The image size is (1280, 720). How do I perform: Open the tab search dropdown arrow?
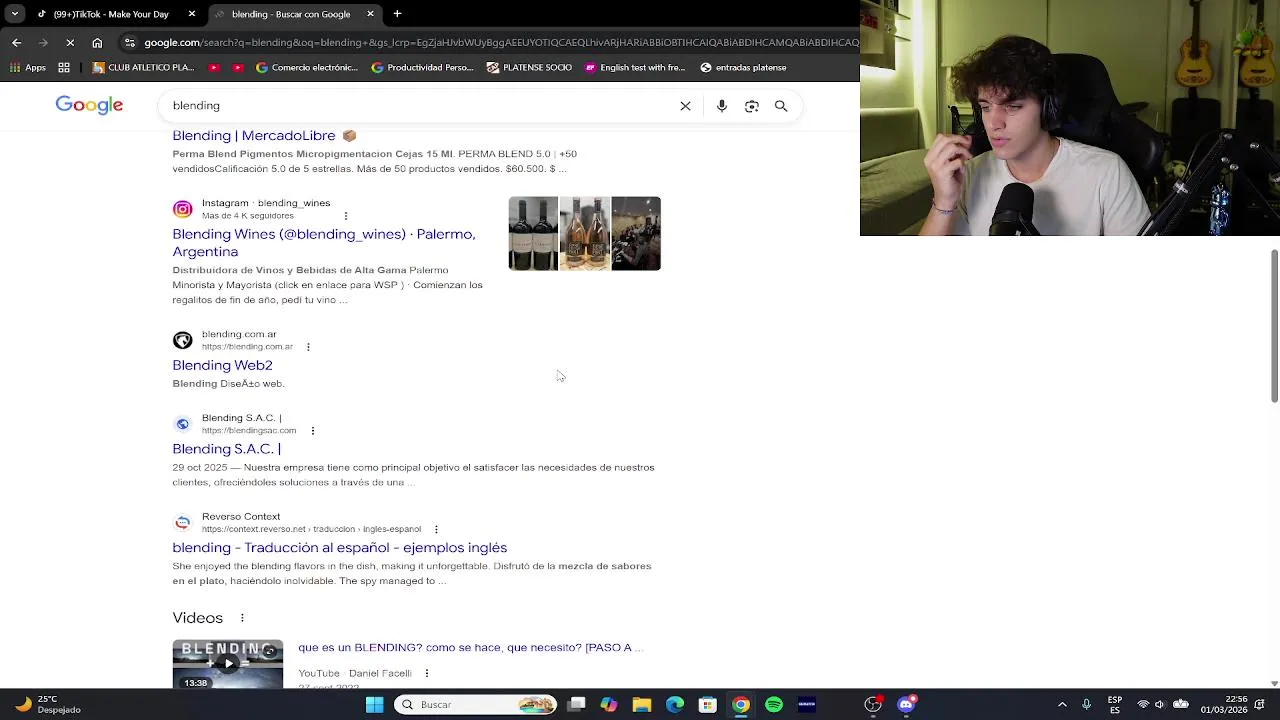pyautogui.click(x=14, y=14)
